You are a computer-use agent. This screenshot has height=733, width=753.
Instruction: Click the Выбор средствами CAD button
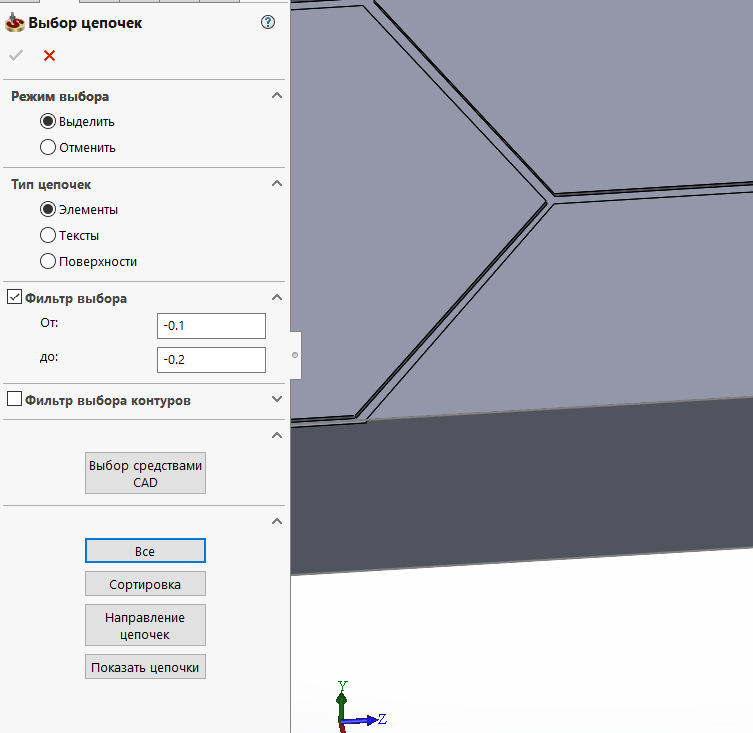tap(146, 473)
